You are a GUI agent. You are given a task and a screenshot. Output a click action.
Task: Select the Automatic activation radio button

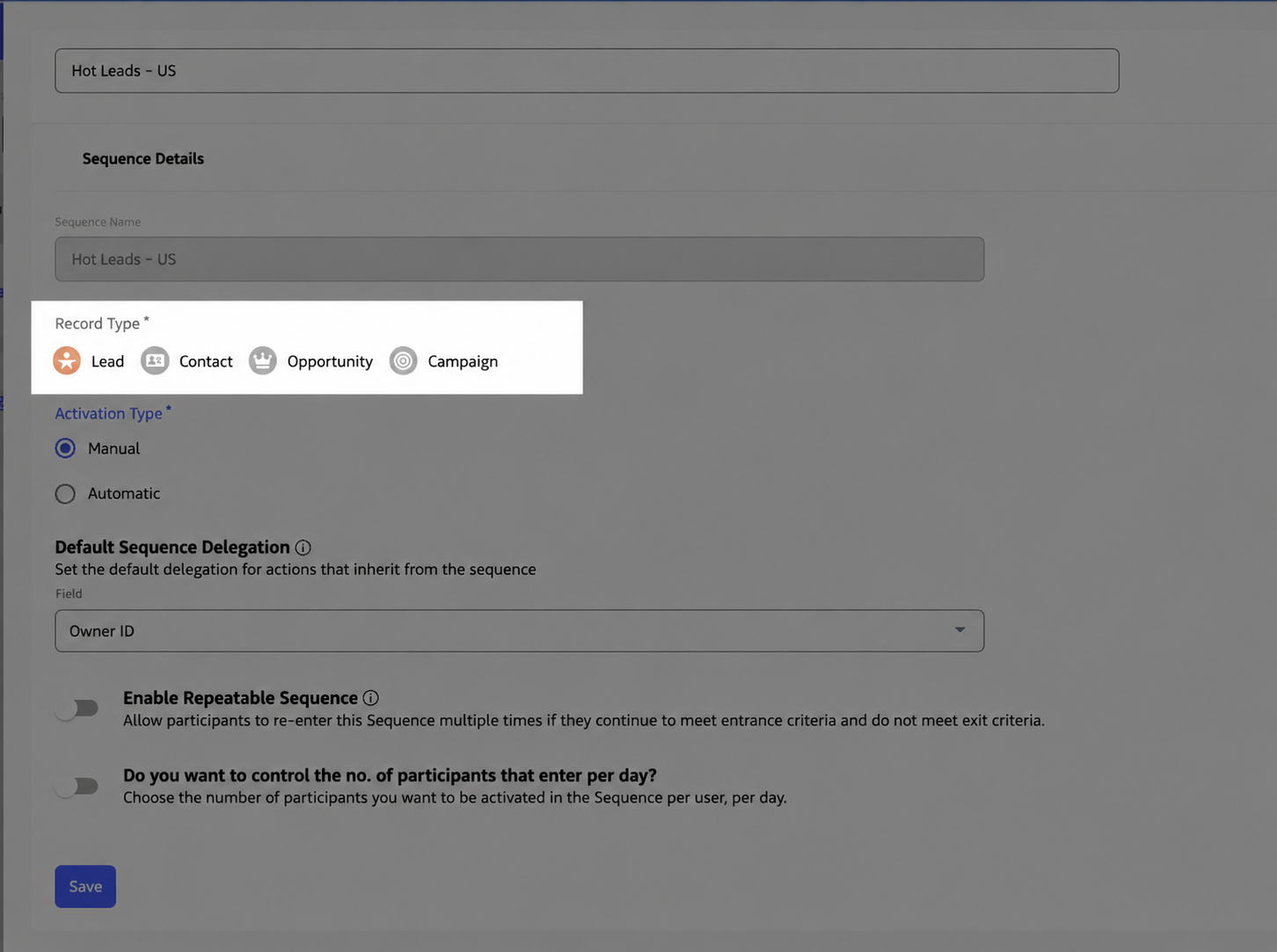coord(65,494)
